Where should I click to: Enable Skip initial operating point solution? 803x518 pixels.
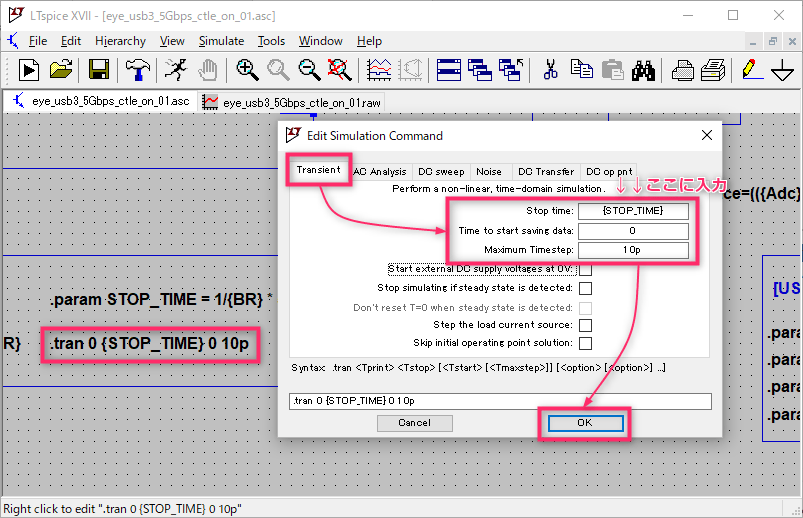[585, 343]
